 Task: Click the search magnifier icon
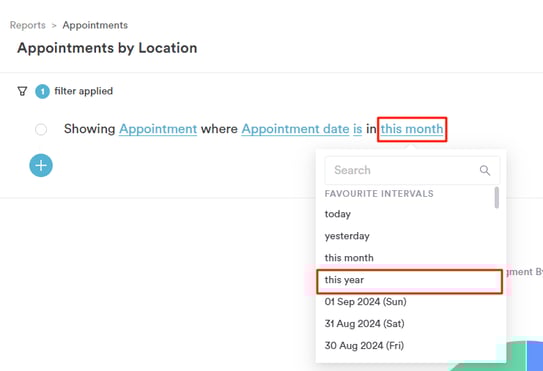(485, 170)
